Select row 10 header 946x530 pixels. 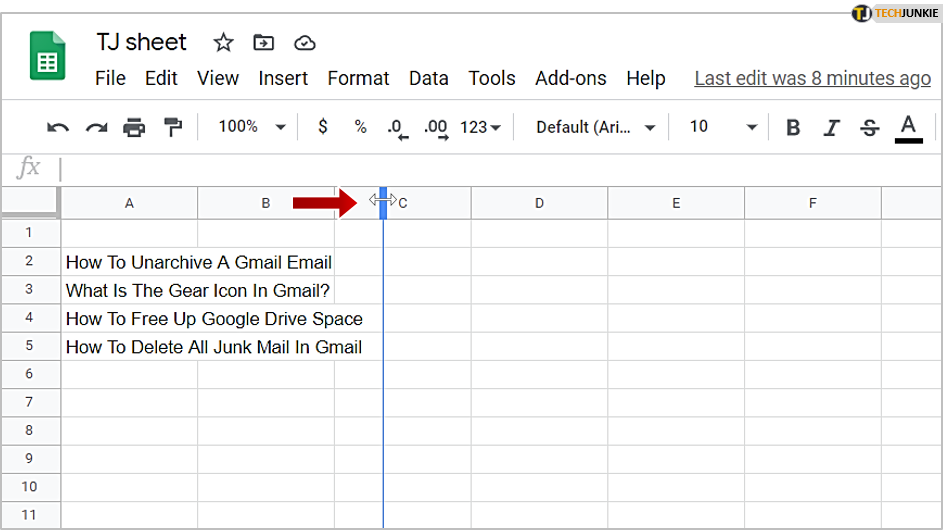[30, 487]
